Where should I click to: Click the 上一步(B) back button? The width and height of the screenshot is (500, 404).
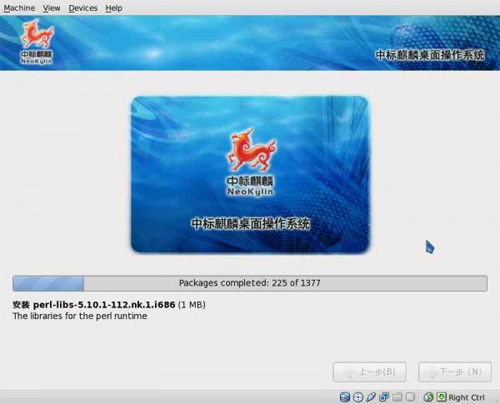tap(369, 372)
